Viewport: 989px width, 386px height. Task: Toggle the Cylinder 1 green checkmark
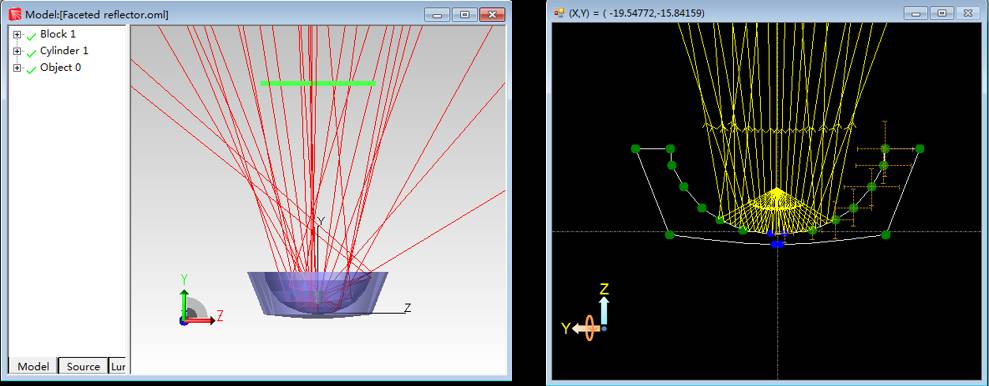point(30,52)
